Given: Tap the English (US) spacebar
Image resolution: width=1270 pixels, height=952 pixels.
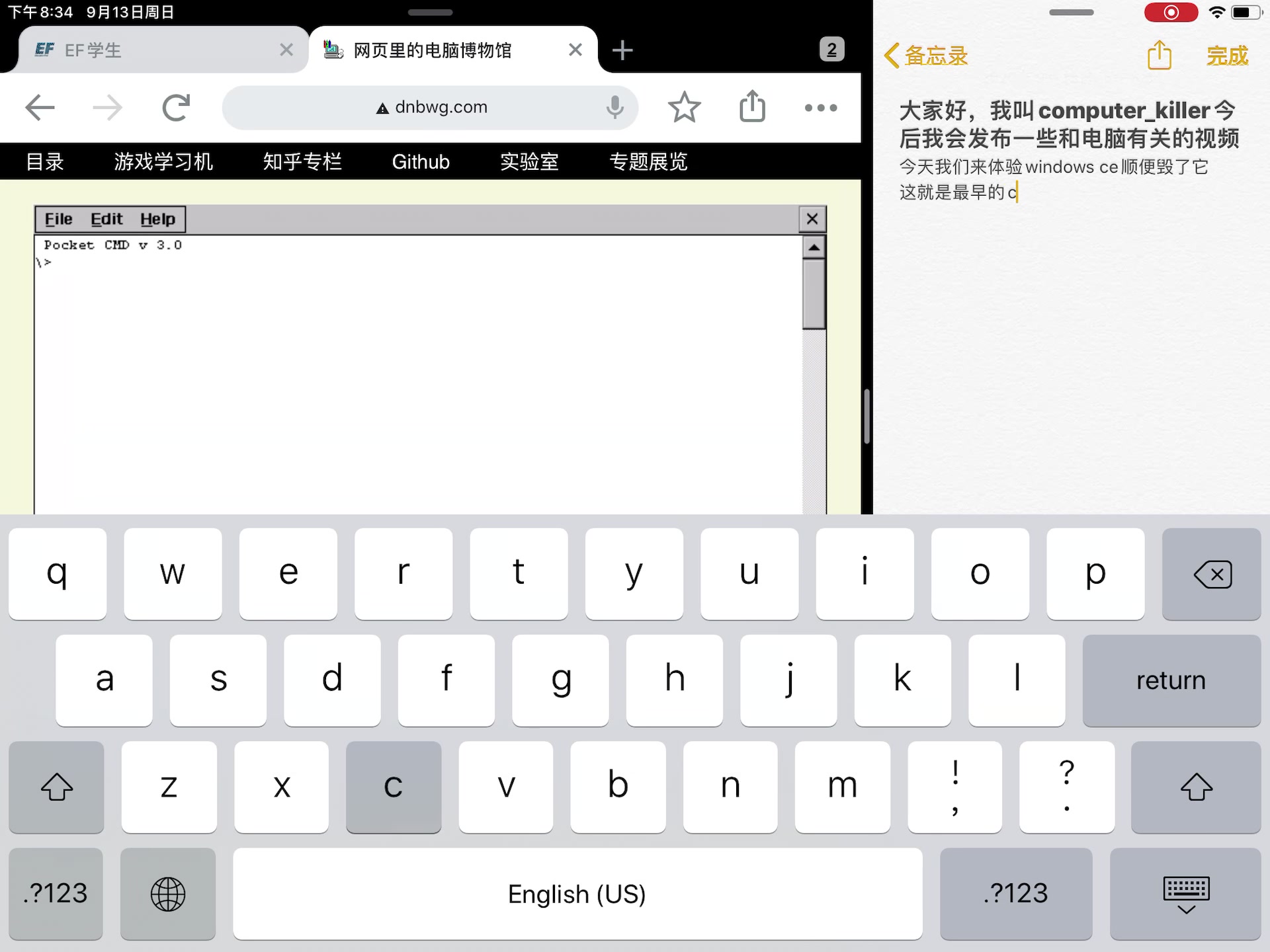Looking at the screenshot, I should point(577,894).
